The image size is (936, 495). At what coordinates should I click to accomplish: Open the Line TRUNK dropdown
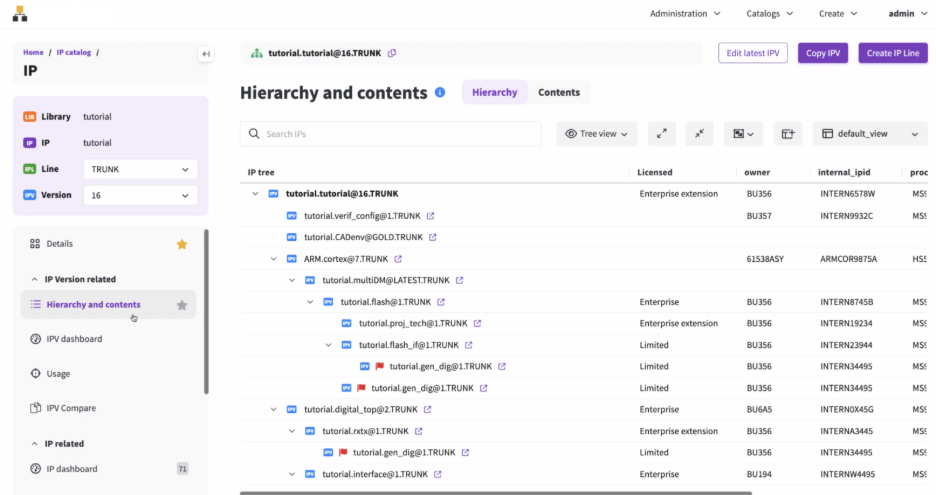pyautogui.click(x=138, y=169)
